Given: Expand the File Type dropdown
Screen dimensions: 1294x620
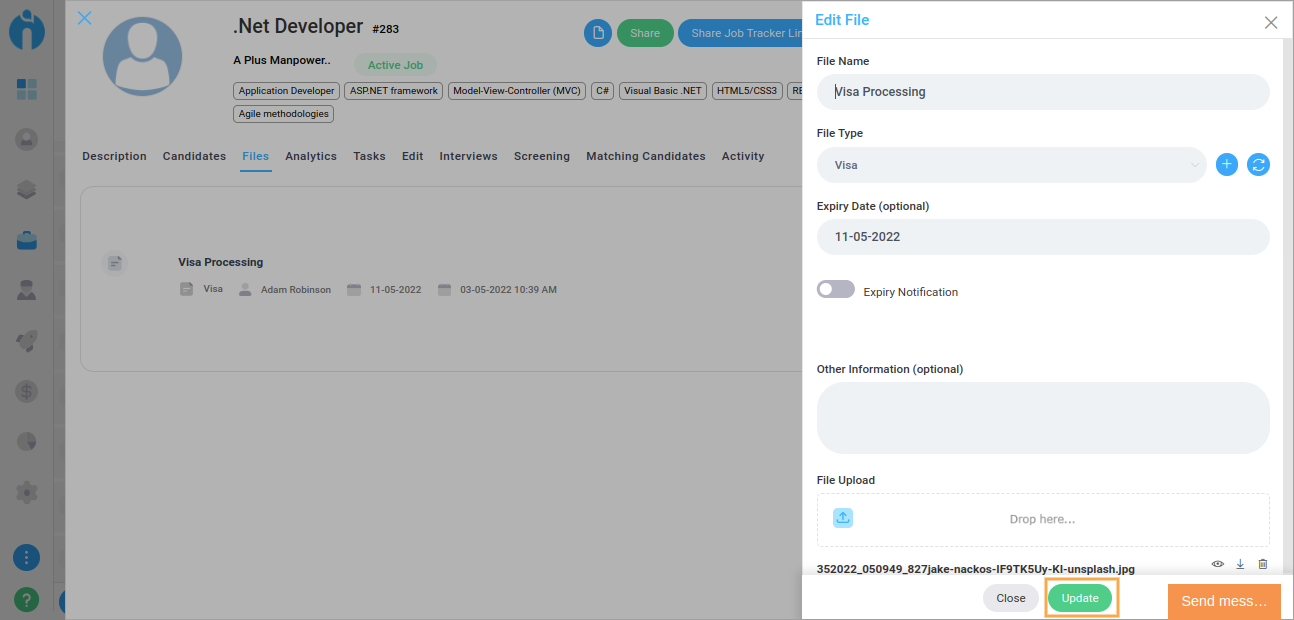Looking at the screenshot, I should click(1012, 165).
